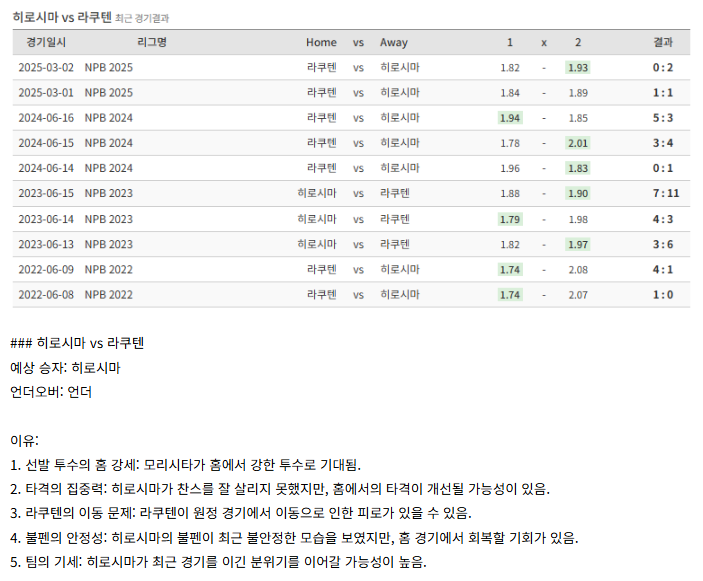The image size is (703, 581).
Task: Select the 1.98 odds value
Action: 578,219
